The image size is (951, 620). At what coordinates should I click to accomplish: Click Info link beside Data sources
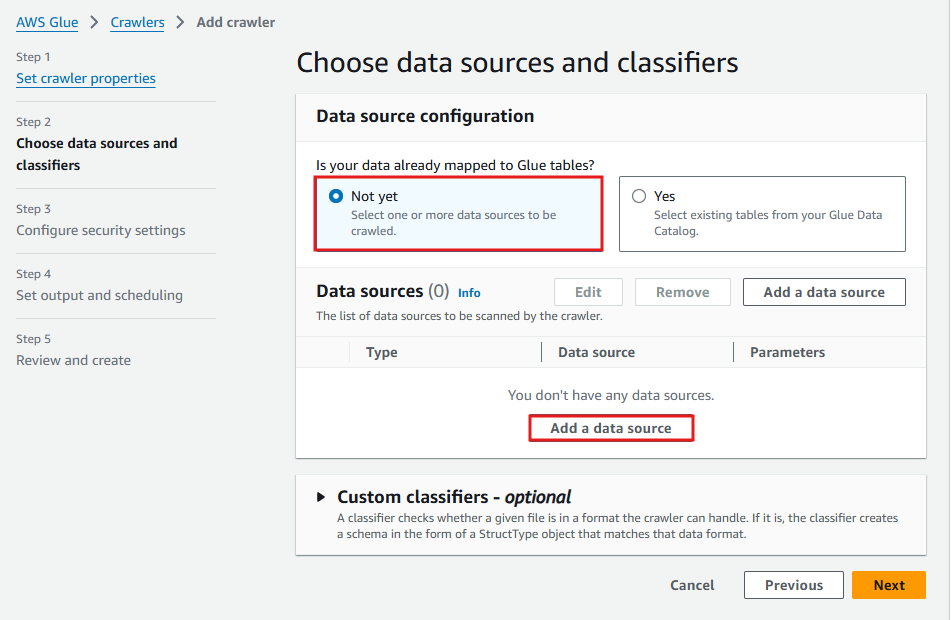pos(469,293)
